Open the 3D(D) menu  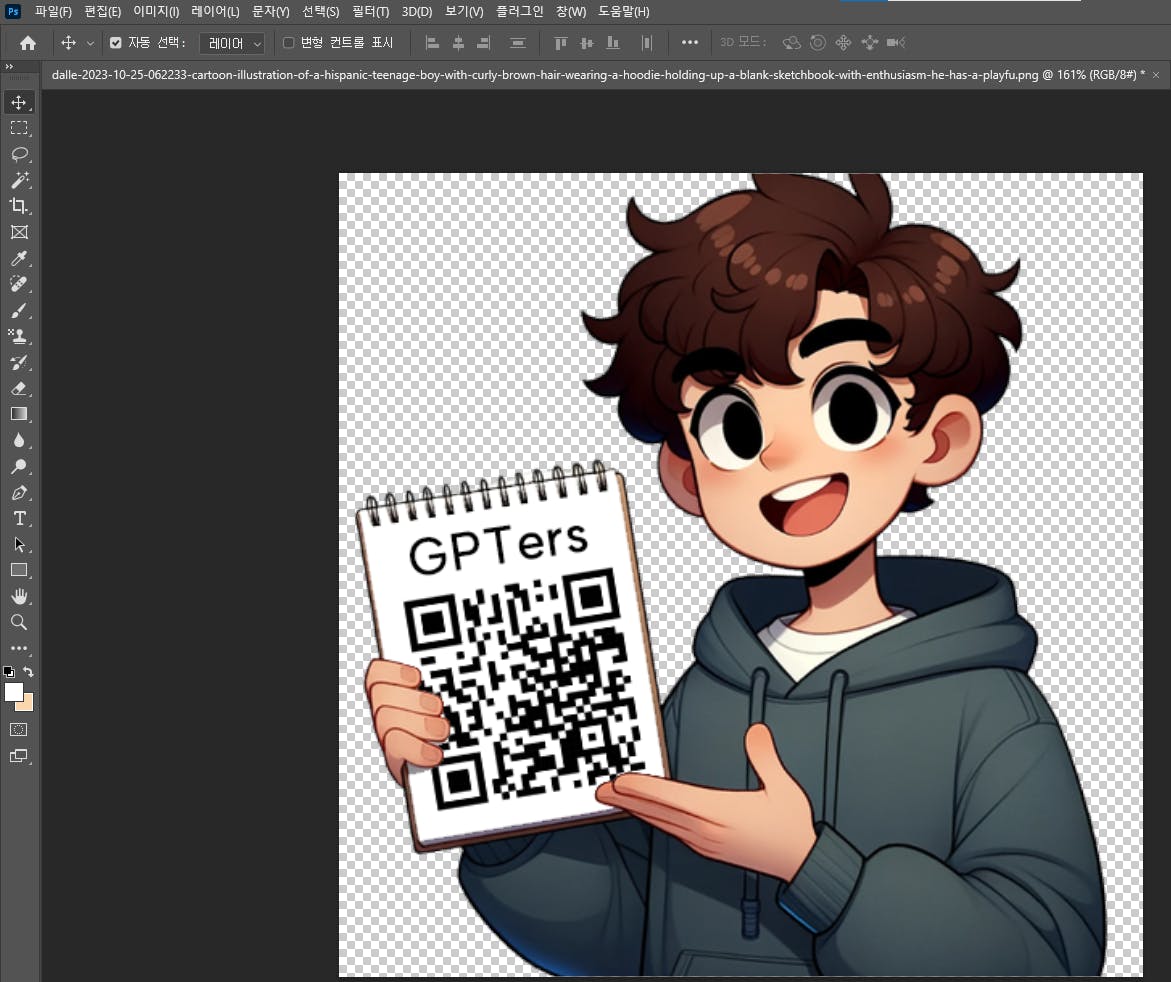(417, 11)
